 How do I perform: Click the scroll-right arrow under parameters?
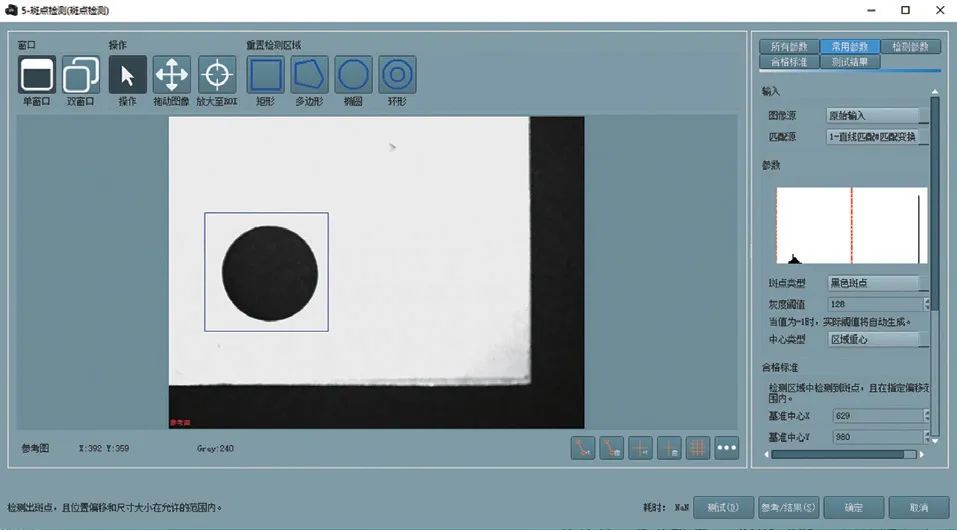point(922,454)
